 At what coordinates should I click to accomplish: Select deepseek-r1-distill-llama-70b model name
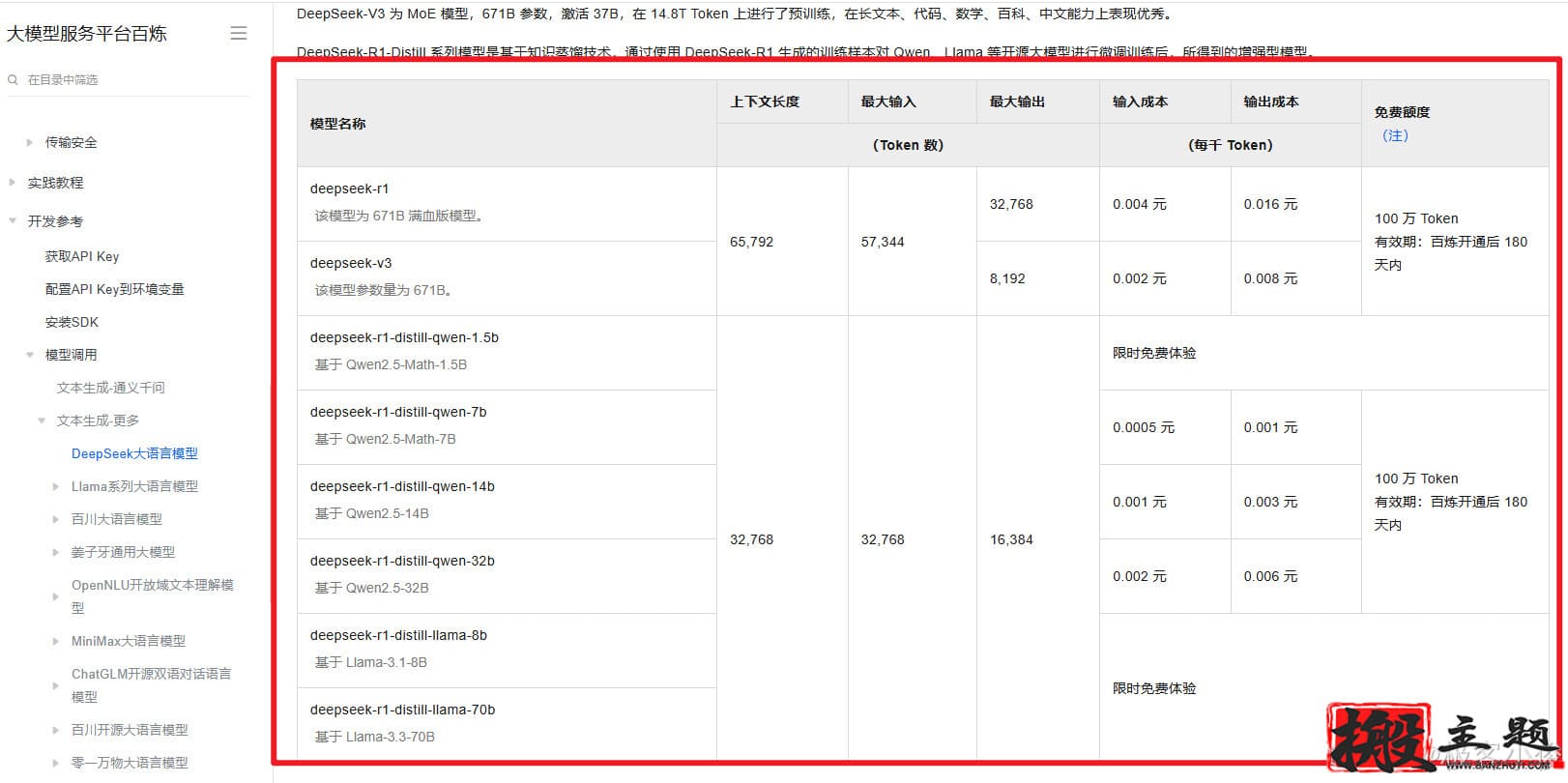402,710
